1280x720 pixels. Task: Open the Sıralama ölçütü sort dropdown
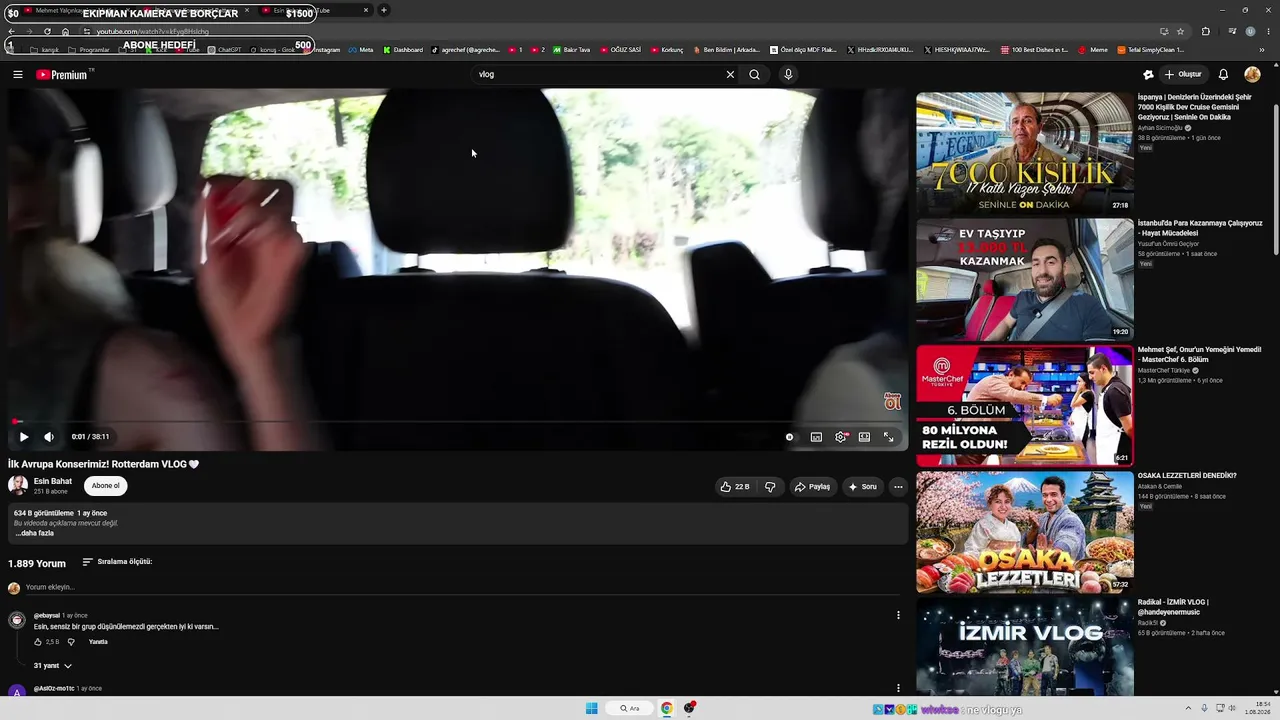coord(117,562)
